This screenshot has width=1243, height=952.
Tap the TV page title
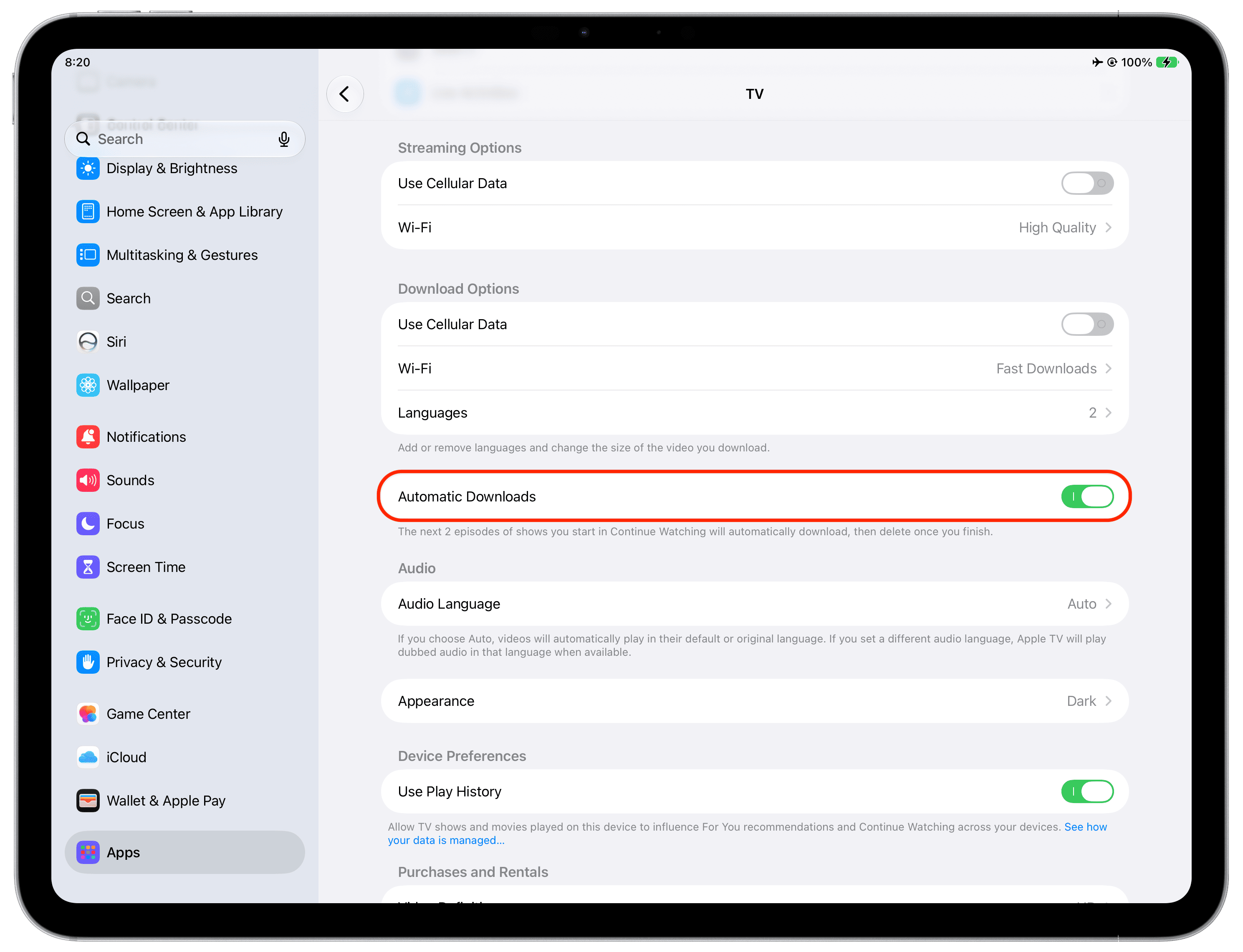coord(754,94)
